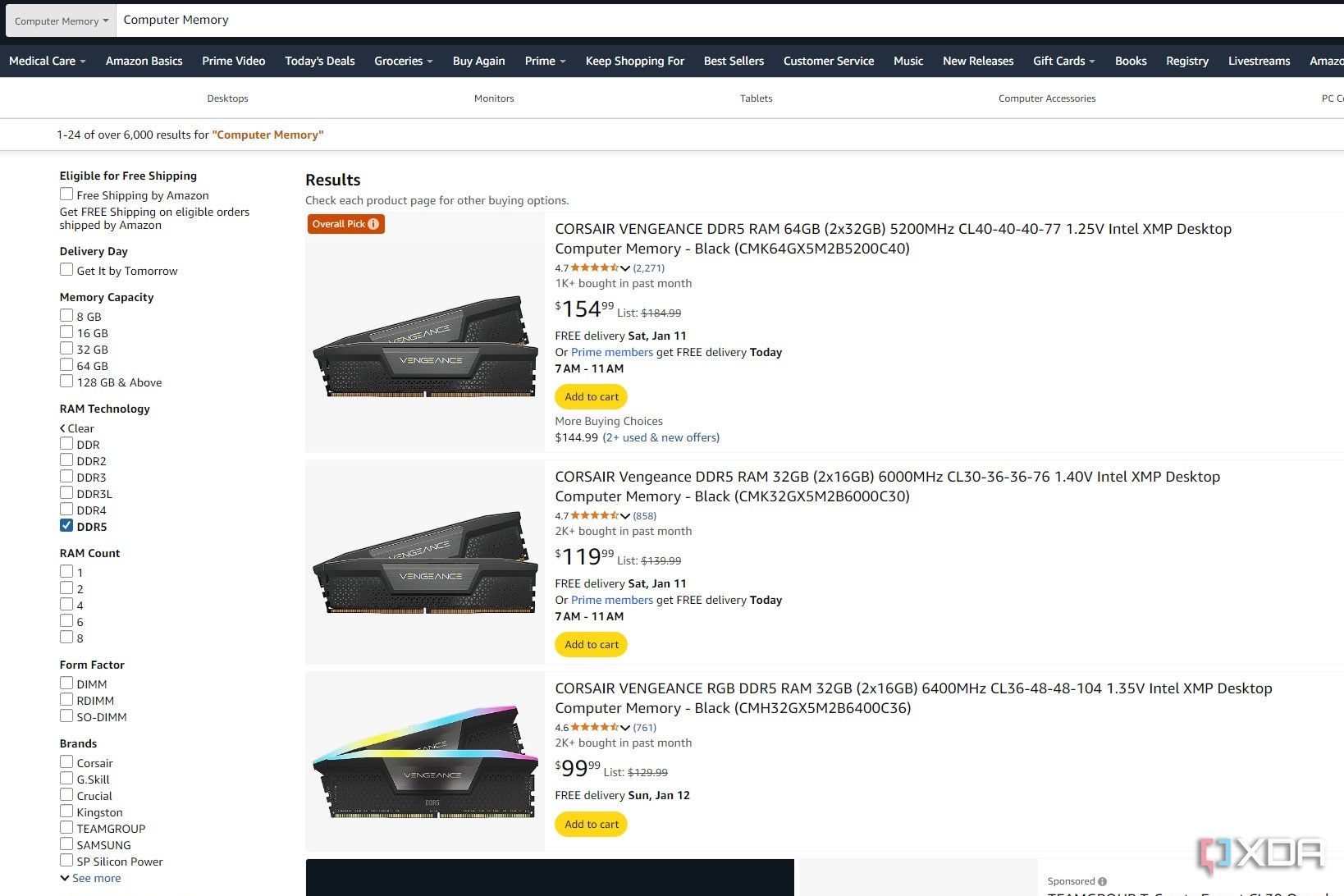Select the 8 GB memory capacity checkbox
The height and width of the screenshot is (896, 1344).
66,316
